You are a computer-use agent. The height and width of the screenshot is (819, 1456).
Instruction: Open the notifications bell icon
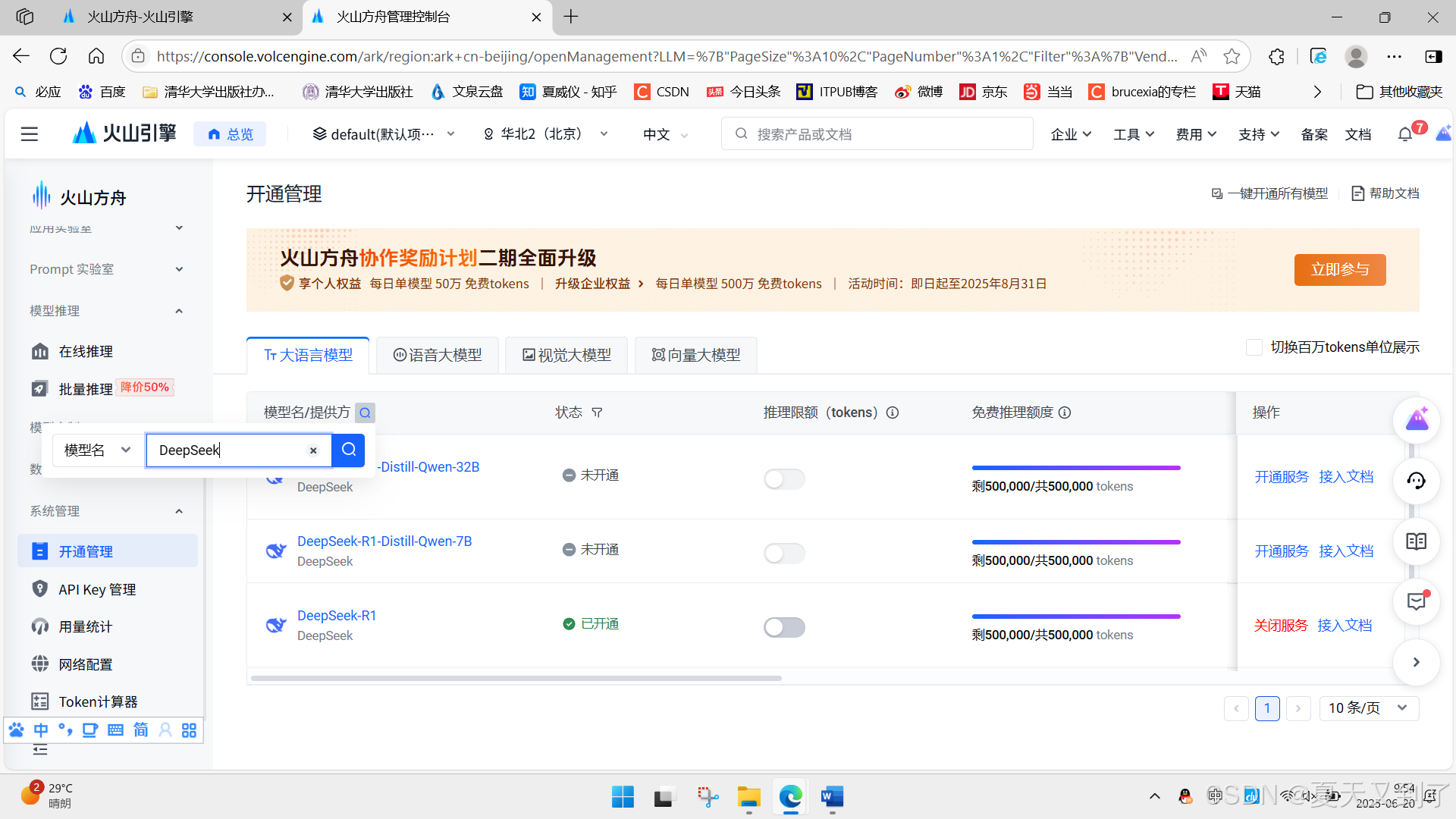1405,134
